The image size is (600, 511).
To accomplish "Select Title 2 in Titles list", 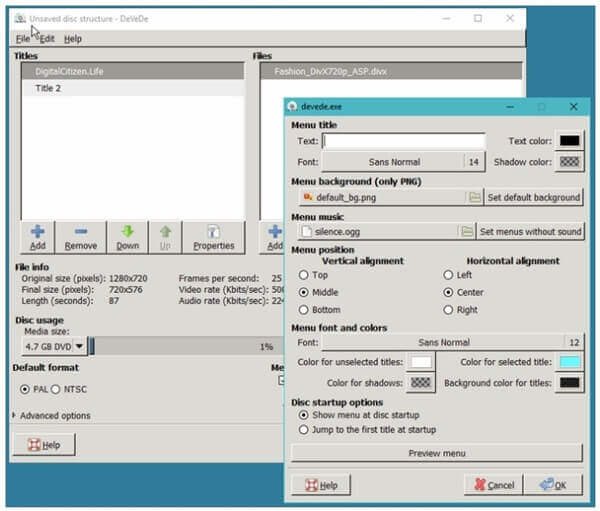I will 133,88.
